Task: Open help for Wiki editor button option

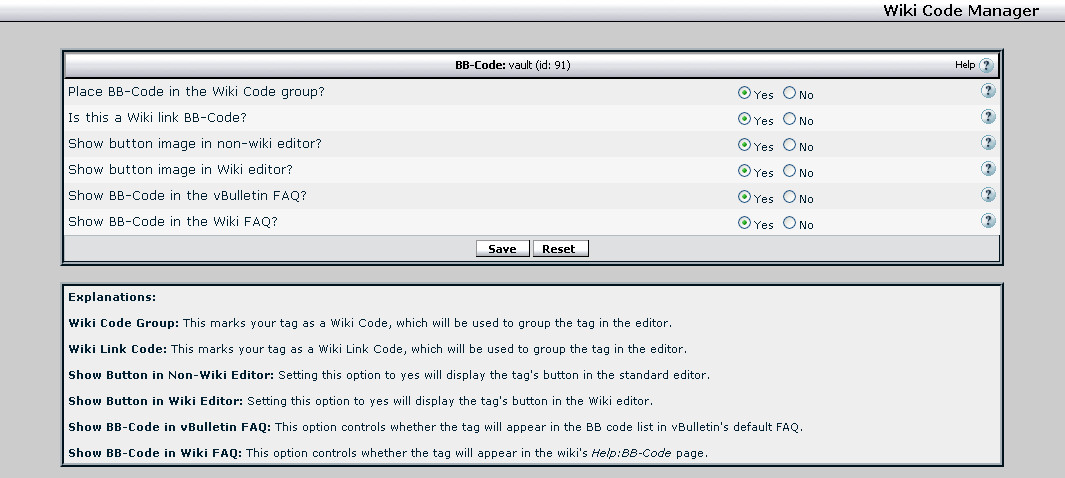Action: (988, 169)
